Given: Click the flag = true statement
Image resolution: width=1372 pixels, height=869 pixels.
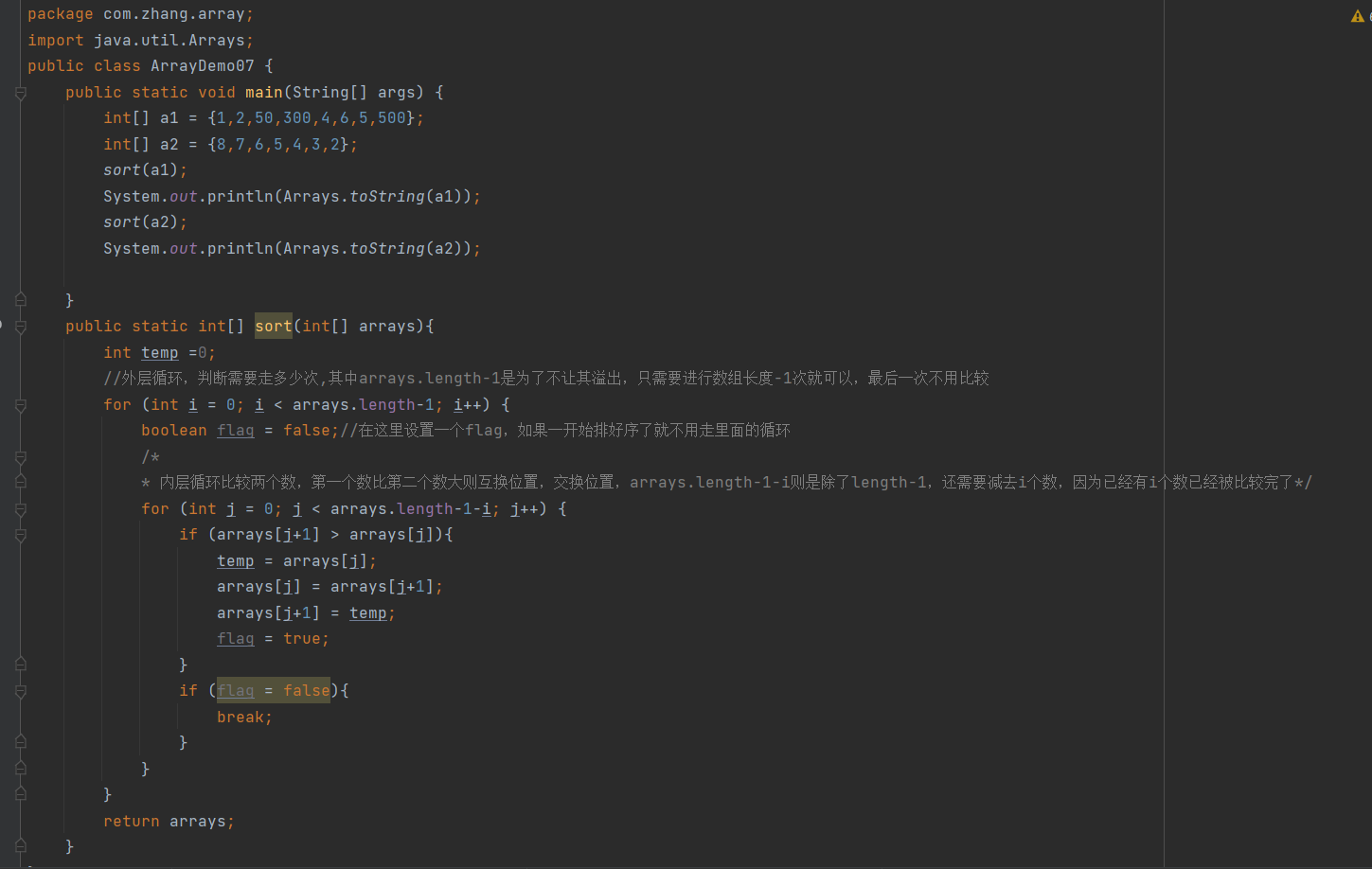Looking at the screenshot, I should [274, 639].
